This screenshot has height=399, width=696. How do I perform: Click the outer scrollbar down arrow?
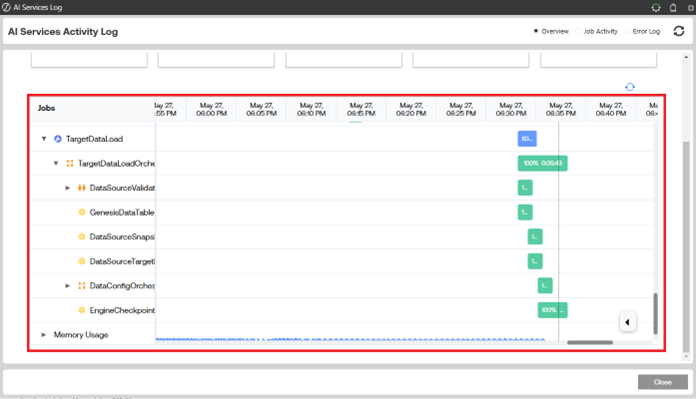(686, 356)
